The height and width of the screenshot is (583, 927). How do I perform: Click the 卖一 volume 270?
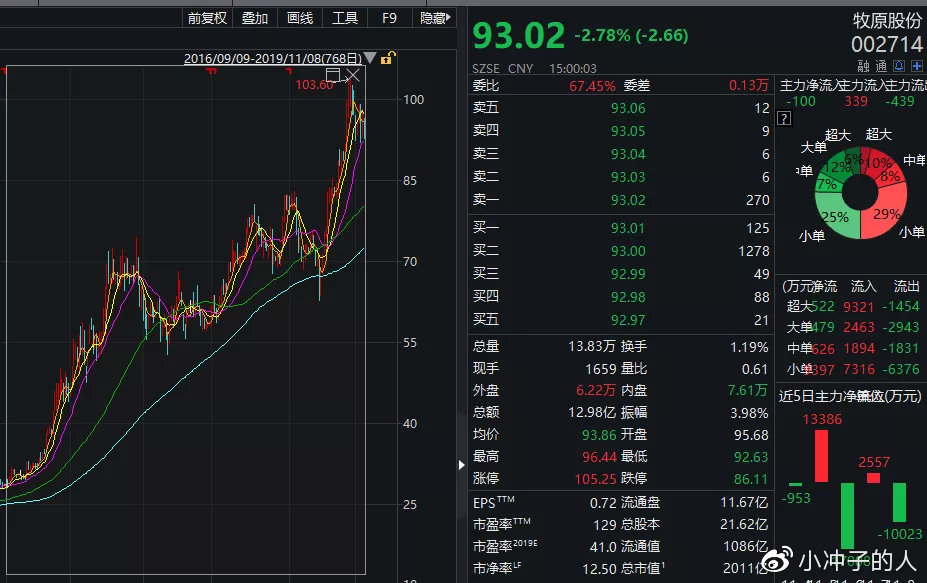[x=757, y=200]
